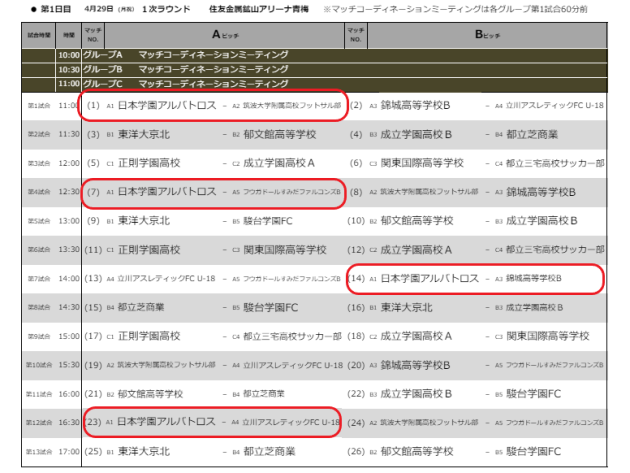Click the 第1日目 heading text

coord(42,9)
